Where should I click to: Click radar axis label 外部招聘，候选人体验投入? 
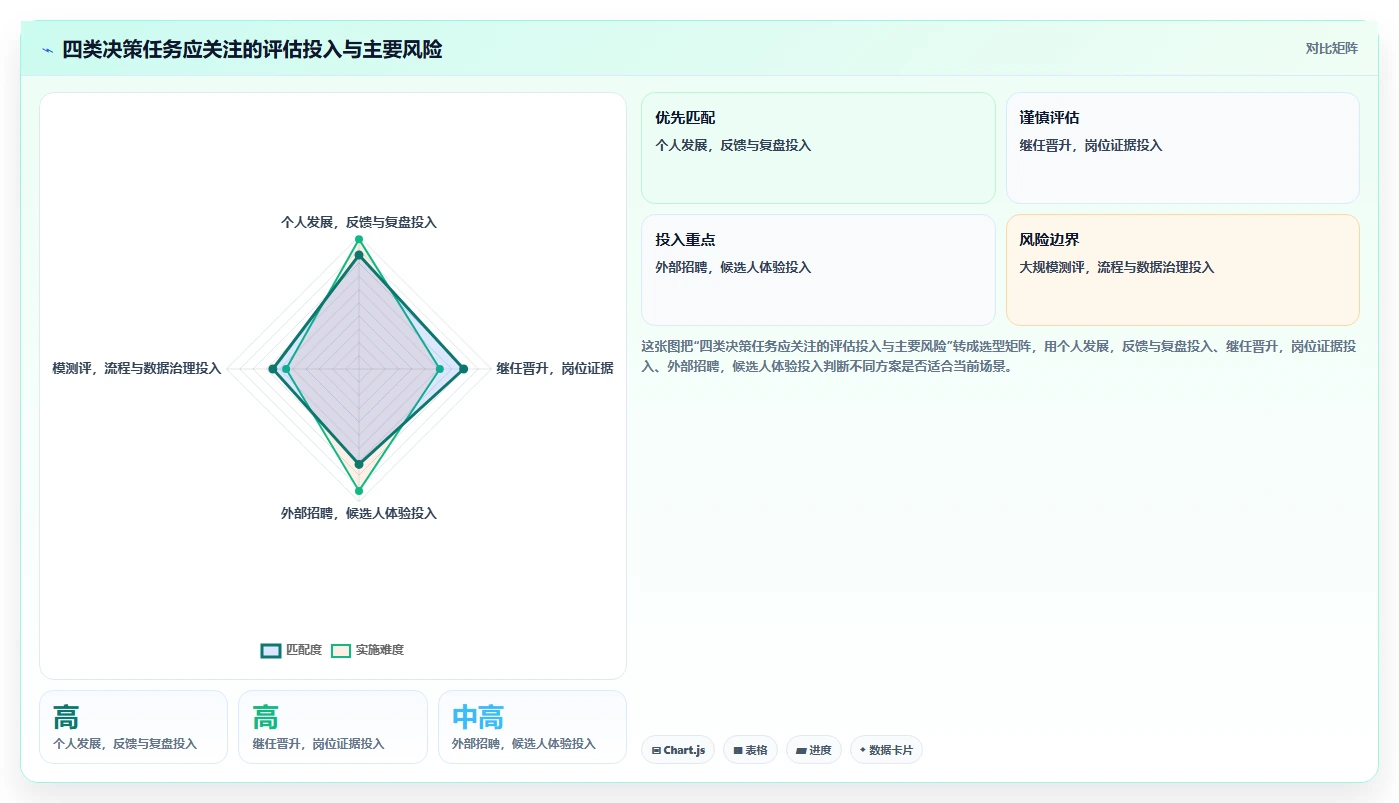pos(359,513)
